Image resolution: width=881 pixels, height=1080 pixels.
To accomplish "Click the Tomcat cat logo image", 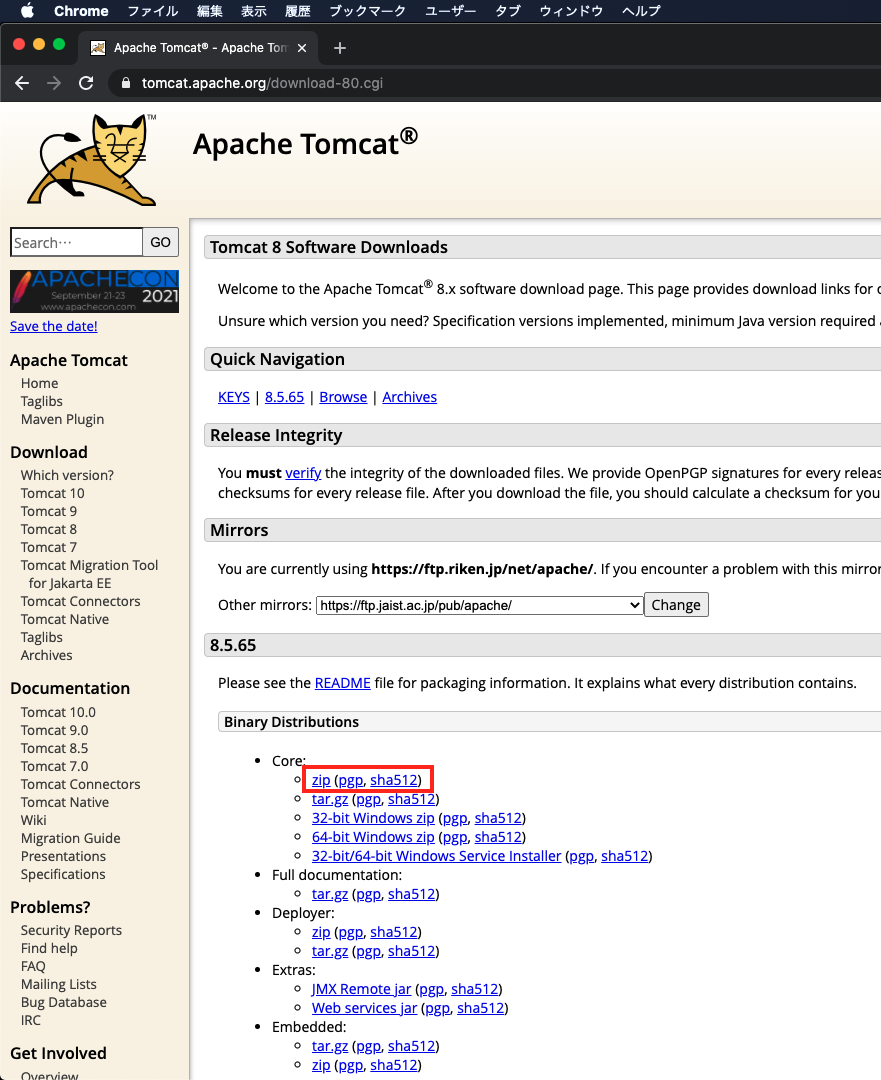I will (x=92, y=160).
